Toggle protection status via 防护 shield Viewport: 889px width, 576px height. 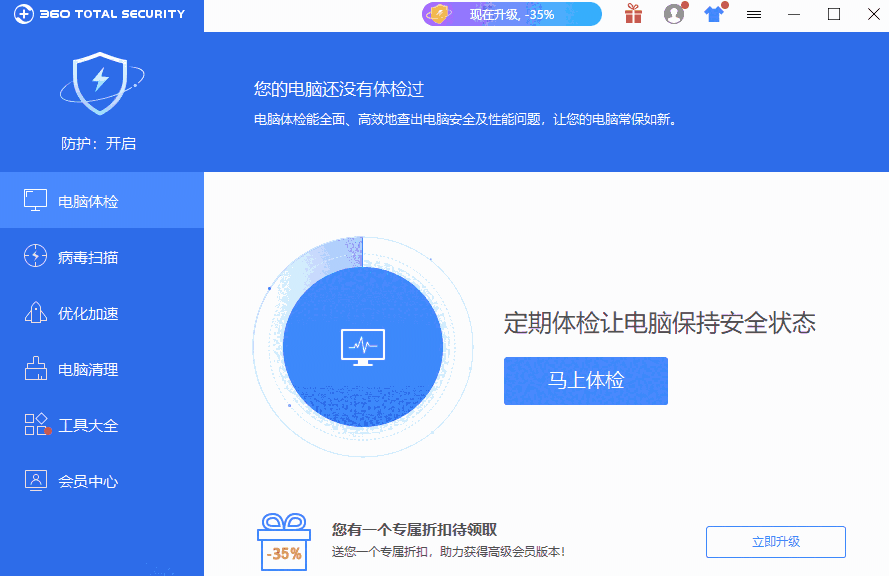point(101,143)
